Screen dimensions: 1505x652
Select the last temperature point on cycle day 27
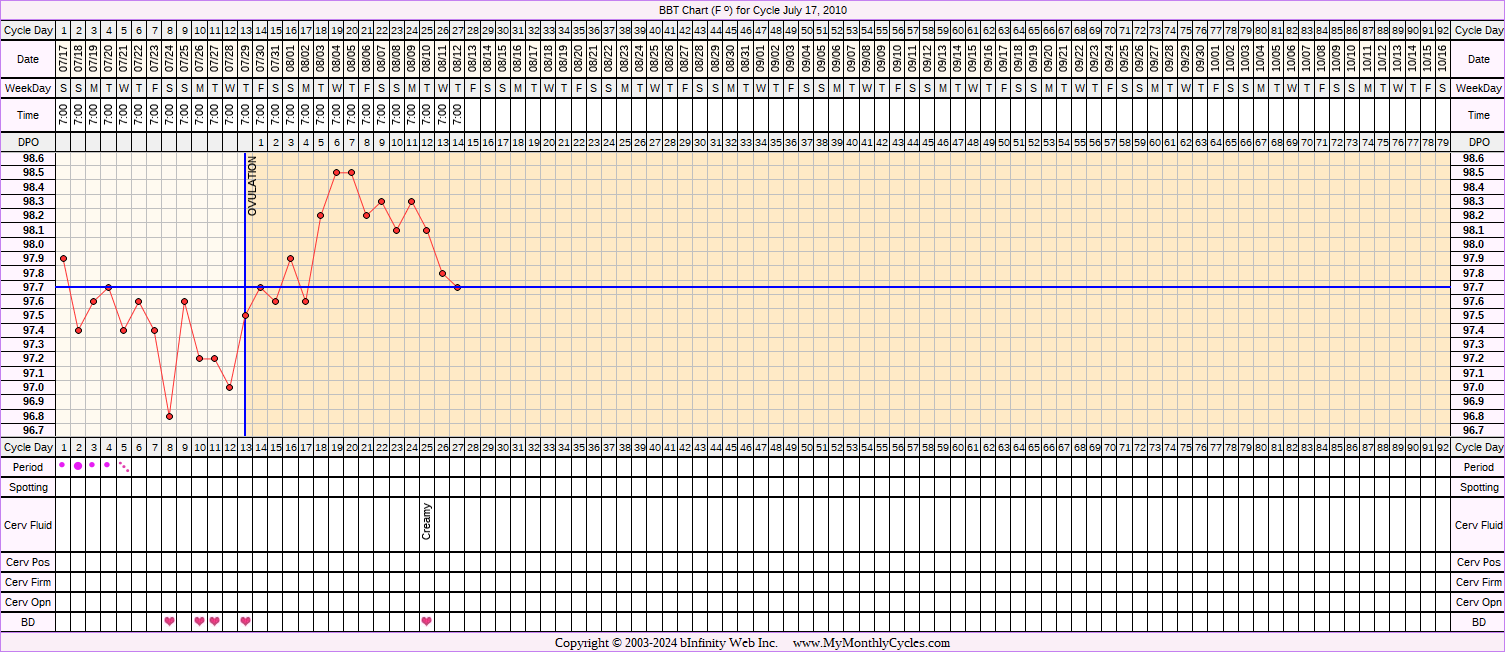pyautogui.click(x=457, y=287)
